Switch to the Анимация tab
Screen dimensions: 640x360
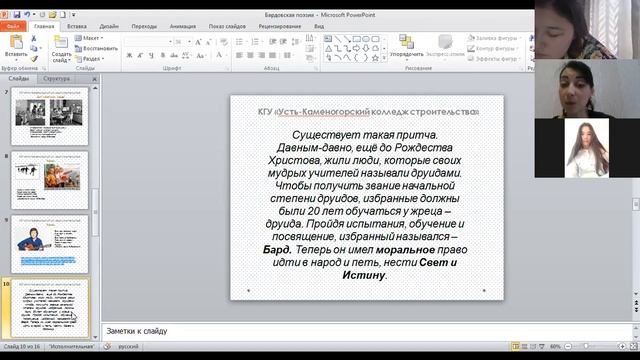182,26
